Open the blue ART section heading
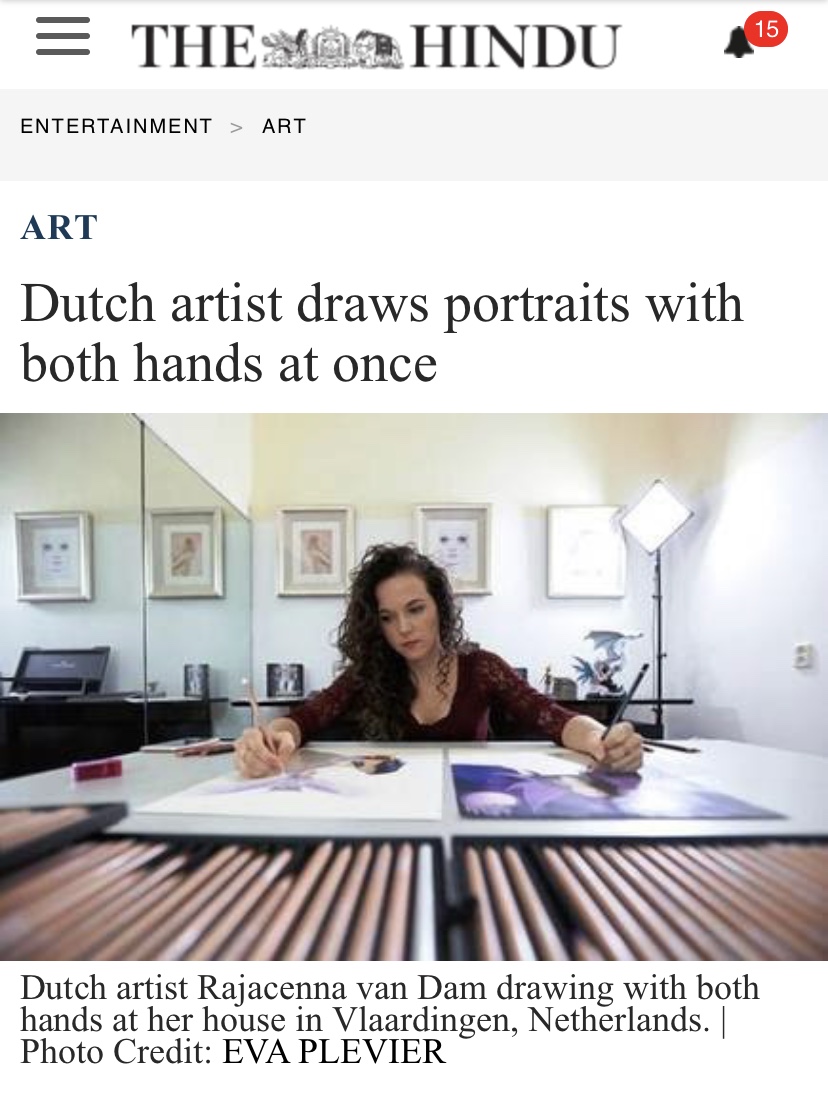This screenshot has width=828, height=1103. tap(59, 227)
